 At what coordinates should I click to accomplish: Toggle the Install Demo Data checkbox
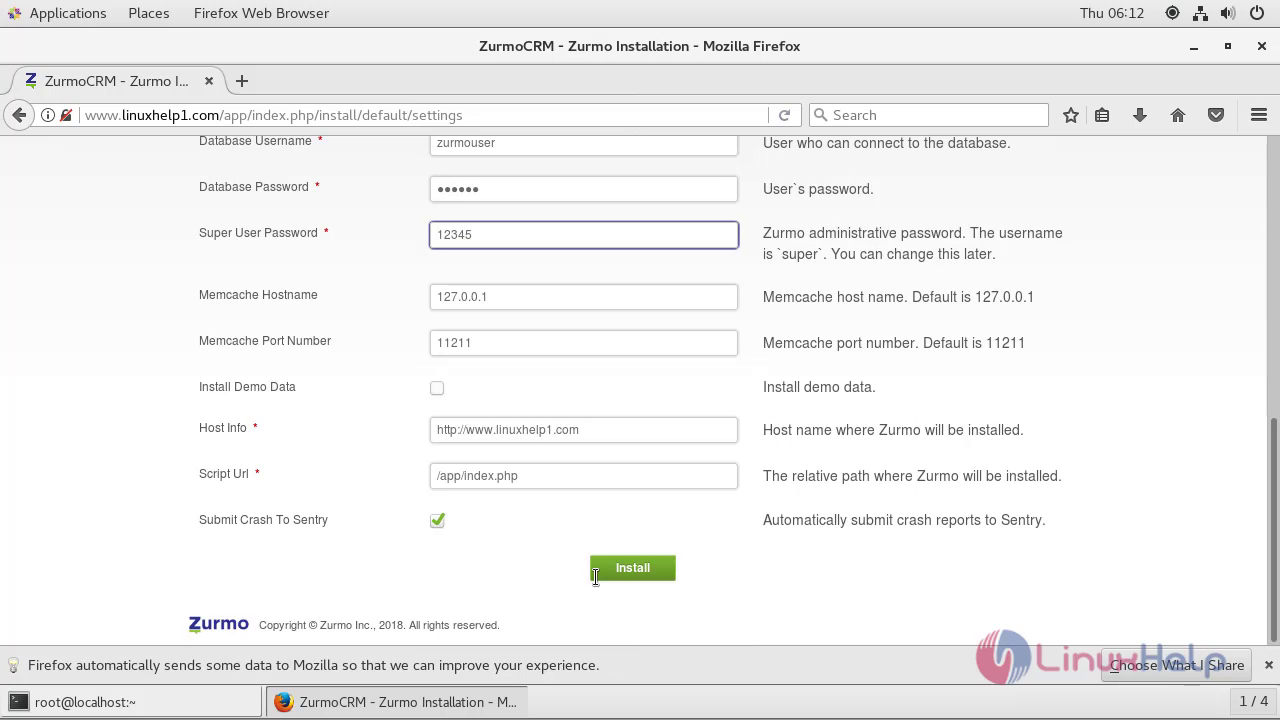click(437, 388)
